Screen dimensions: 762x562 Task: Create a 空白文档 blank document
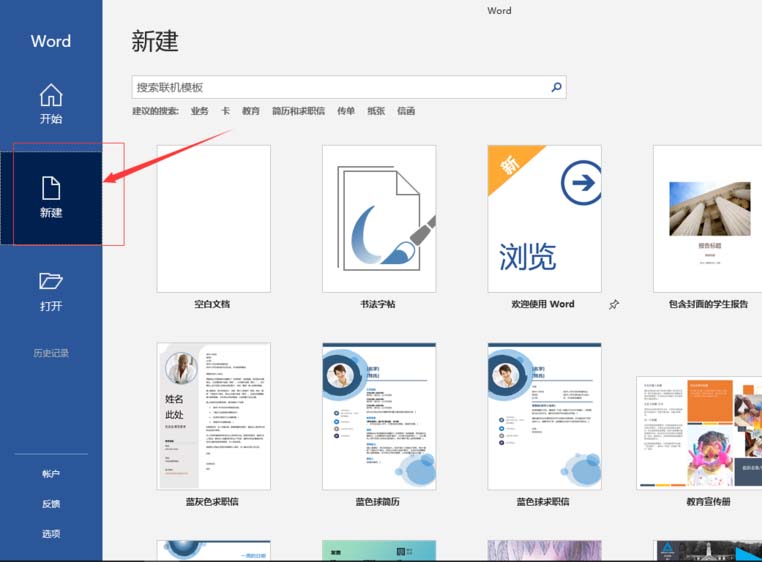tap(214, 219)
